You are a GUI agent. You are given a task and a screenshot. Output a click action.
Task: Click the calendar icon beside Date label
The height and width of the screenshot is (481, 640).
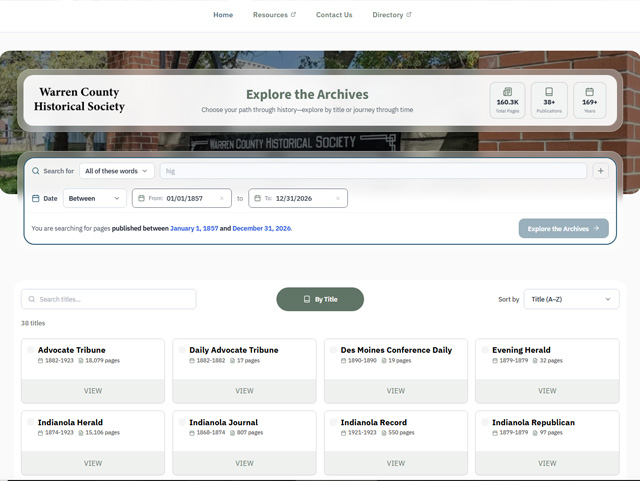pos(36,198)
